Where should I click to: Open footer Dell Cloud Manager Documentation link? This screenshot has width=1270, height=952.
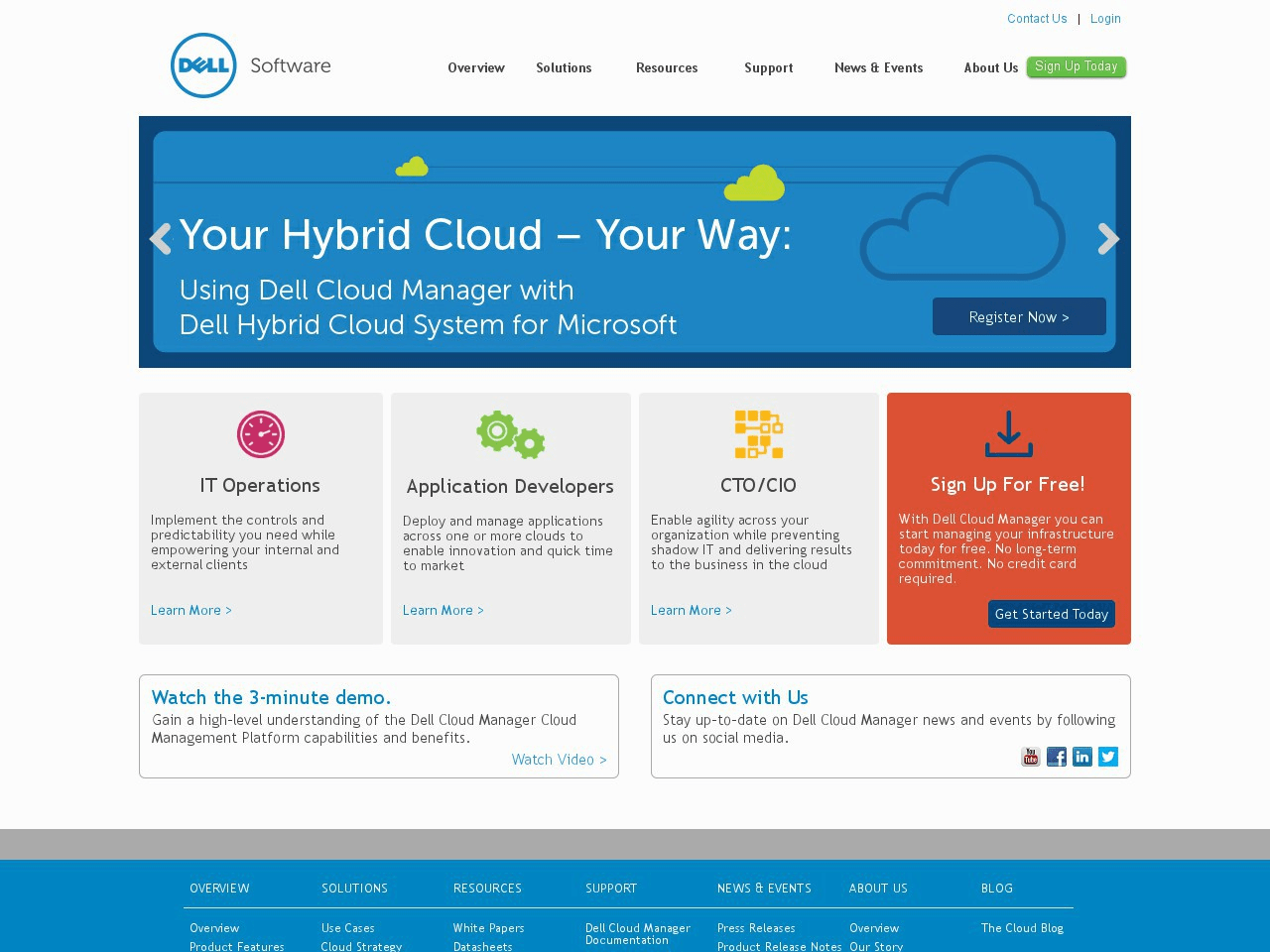[x=638, y=934]
